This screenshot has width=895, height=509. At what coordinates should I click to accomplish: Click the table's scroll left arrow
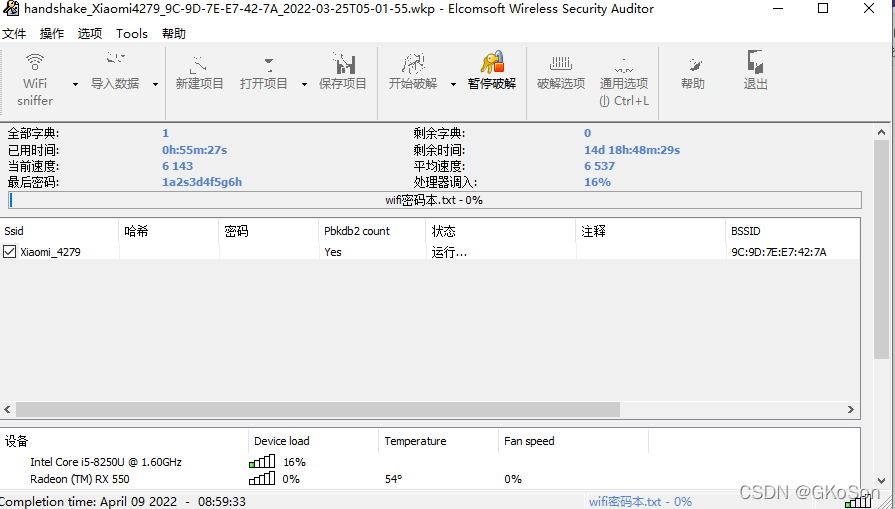7,410
